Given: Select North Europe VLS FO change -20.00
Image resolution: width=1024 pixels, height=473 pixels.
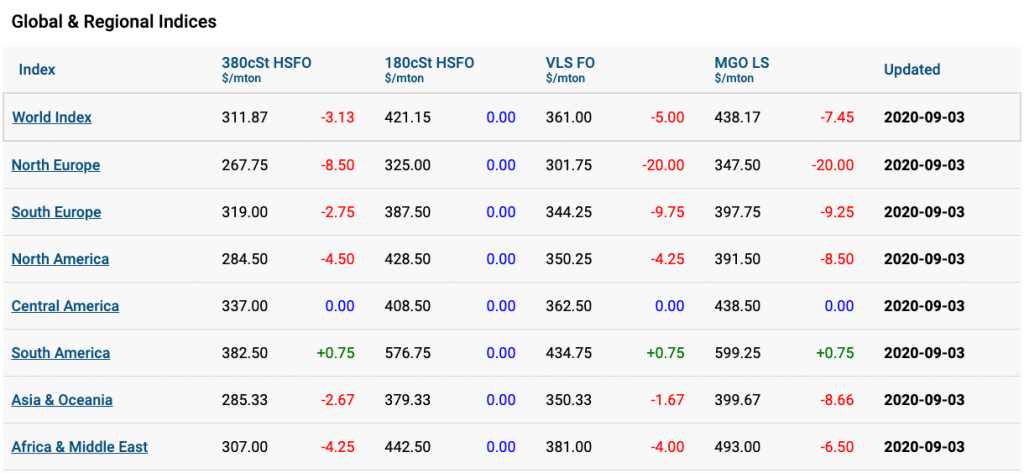Looking at the screenshot, I should [x=663, y=165].
